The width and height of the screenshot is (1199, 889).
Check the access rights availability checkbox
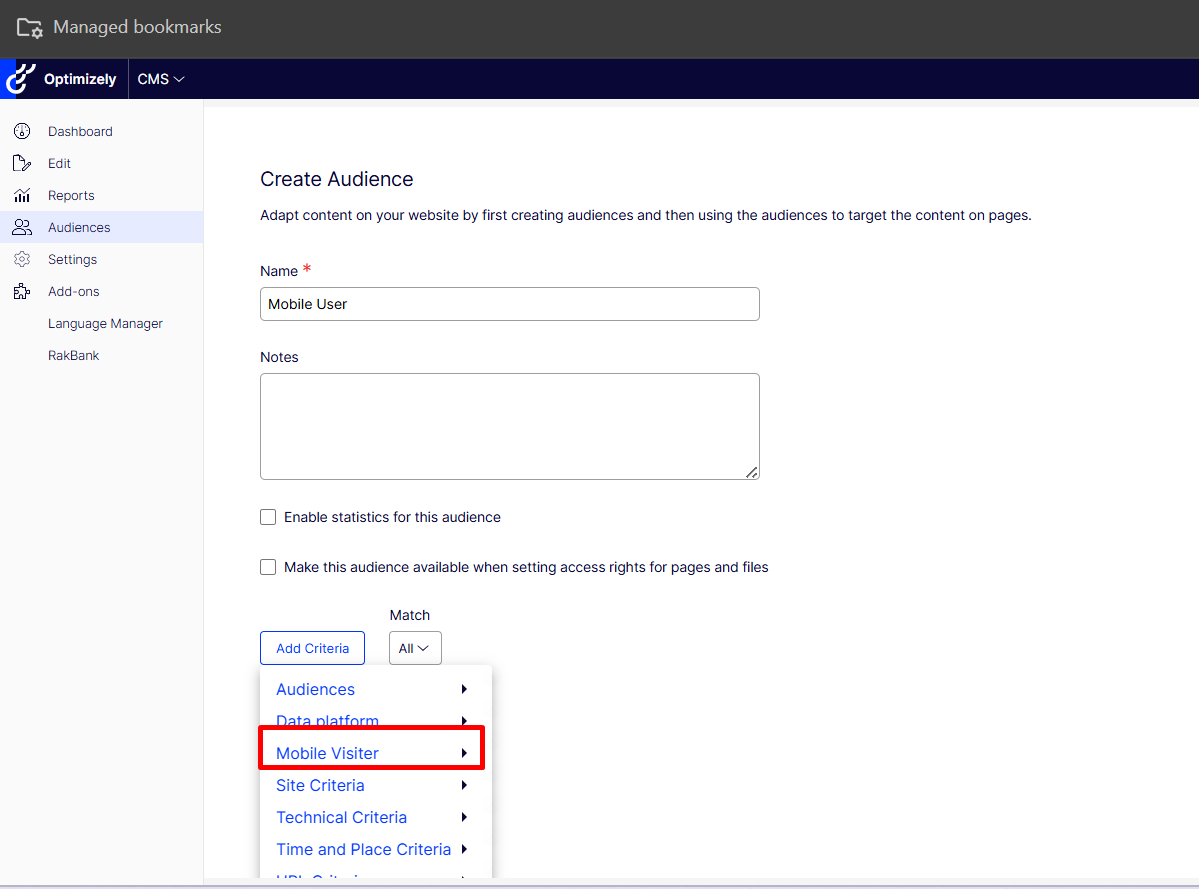[268, 567]
